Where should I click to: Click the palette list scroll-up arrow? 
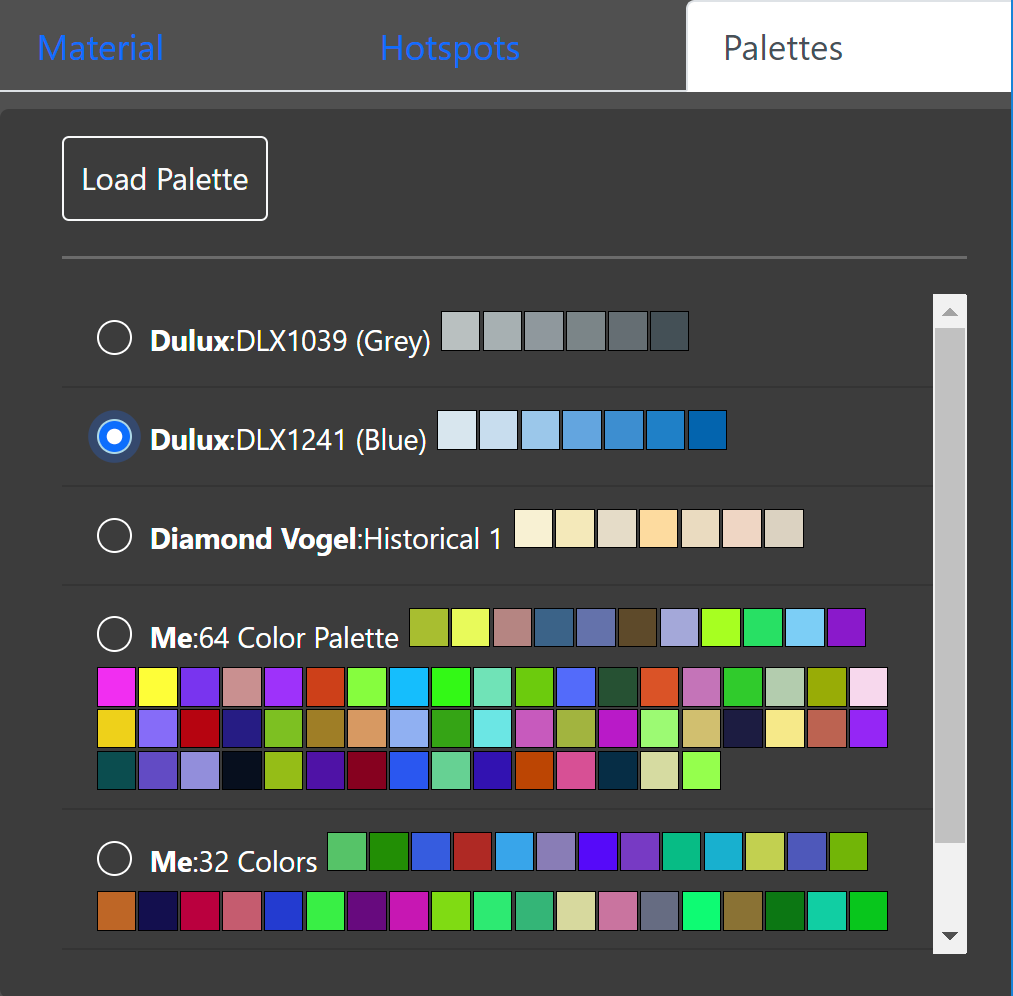point(950,312)
